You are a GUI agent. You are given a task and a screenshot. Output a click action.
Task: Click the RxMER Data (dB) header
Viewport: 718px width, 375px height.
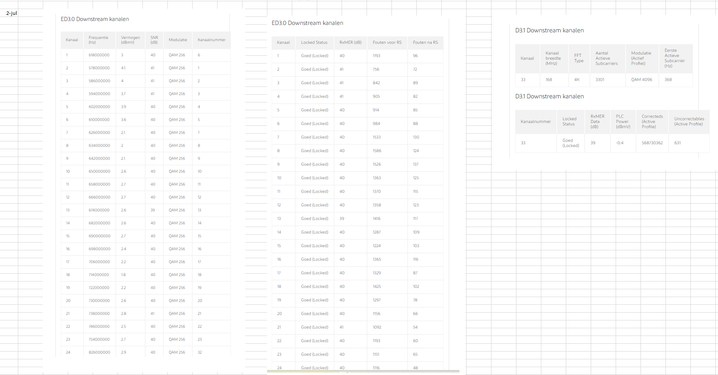[x=598, y=121]
